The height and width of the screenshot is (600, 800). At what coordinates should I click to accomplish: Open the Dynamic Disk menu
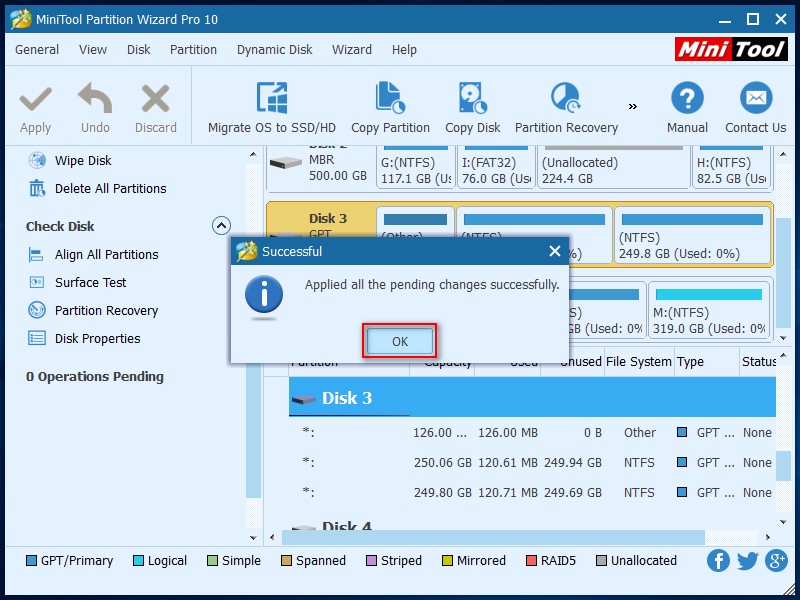coord(274,49)
